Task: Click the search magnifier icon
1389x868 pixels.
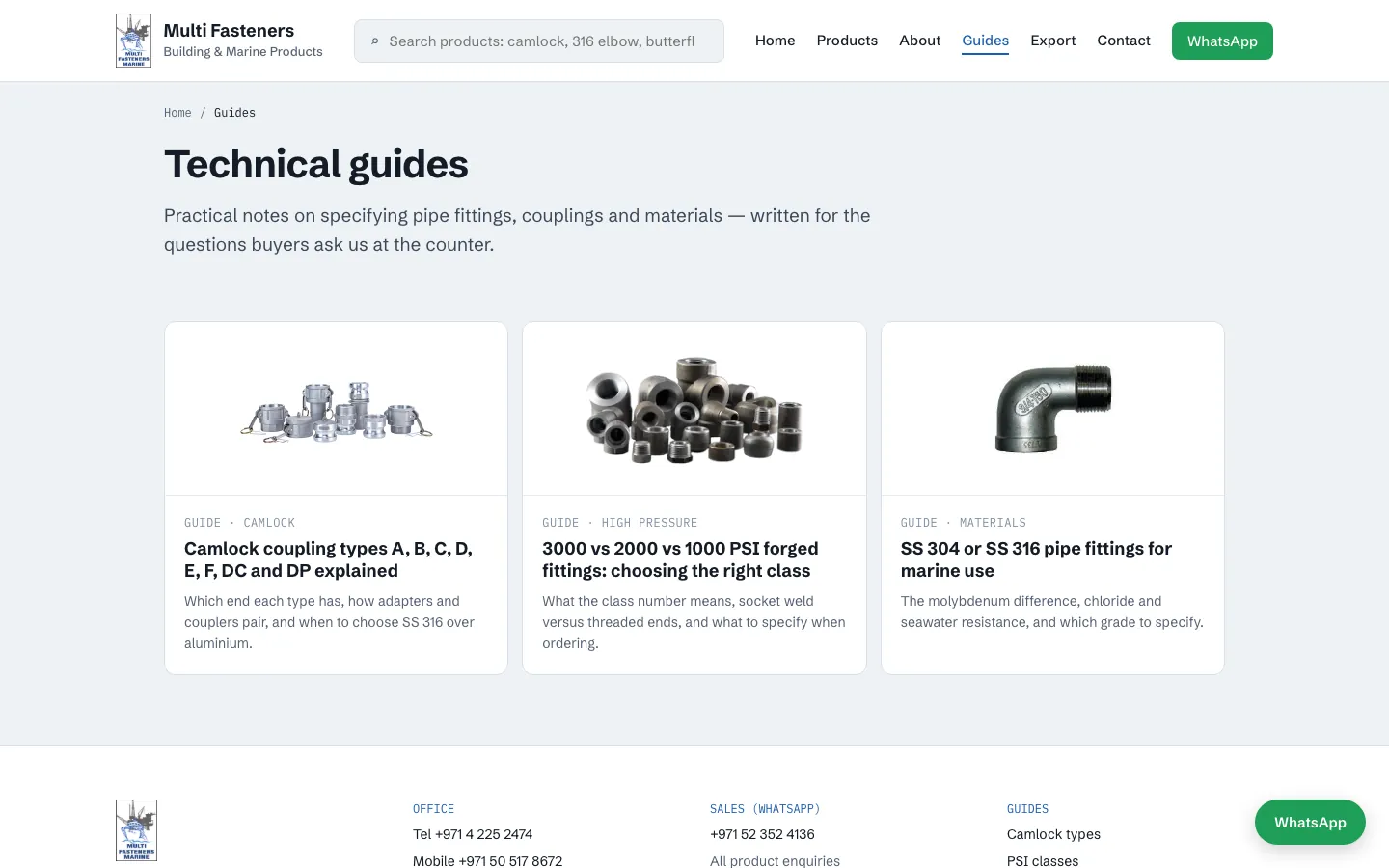Action: (375, 41)
